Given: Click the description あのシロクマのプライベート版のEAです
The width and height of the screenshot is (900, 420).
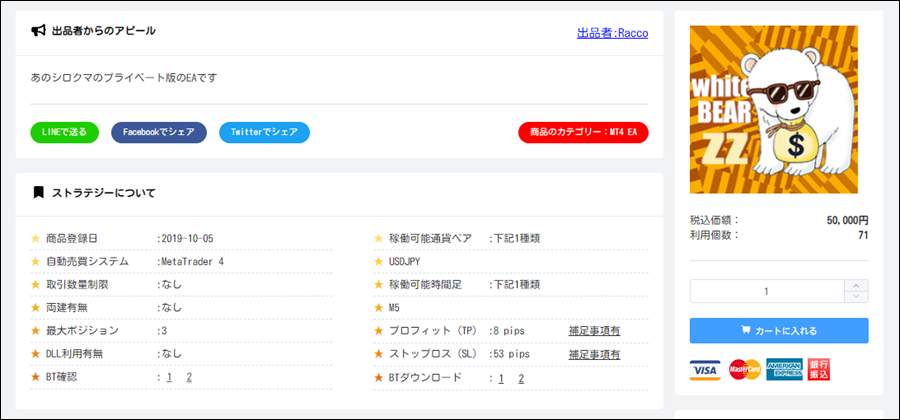Looking at the screenshot, I should [124, 77].
